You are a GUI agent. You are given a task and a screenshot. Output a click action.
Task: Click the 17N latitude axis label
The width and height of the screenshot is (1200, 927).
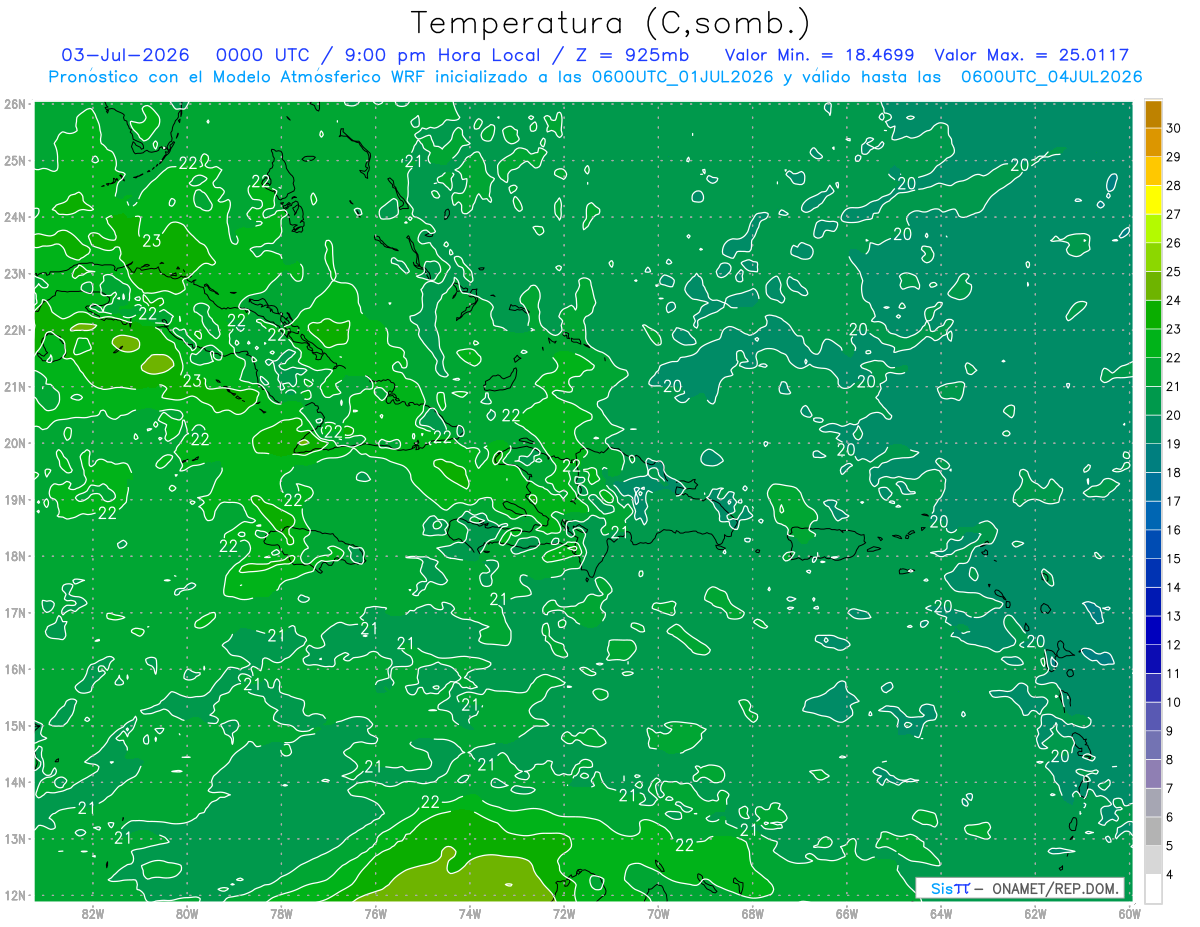14,612
